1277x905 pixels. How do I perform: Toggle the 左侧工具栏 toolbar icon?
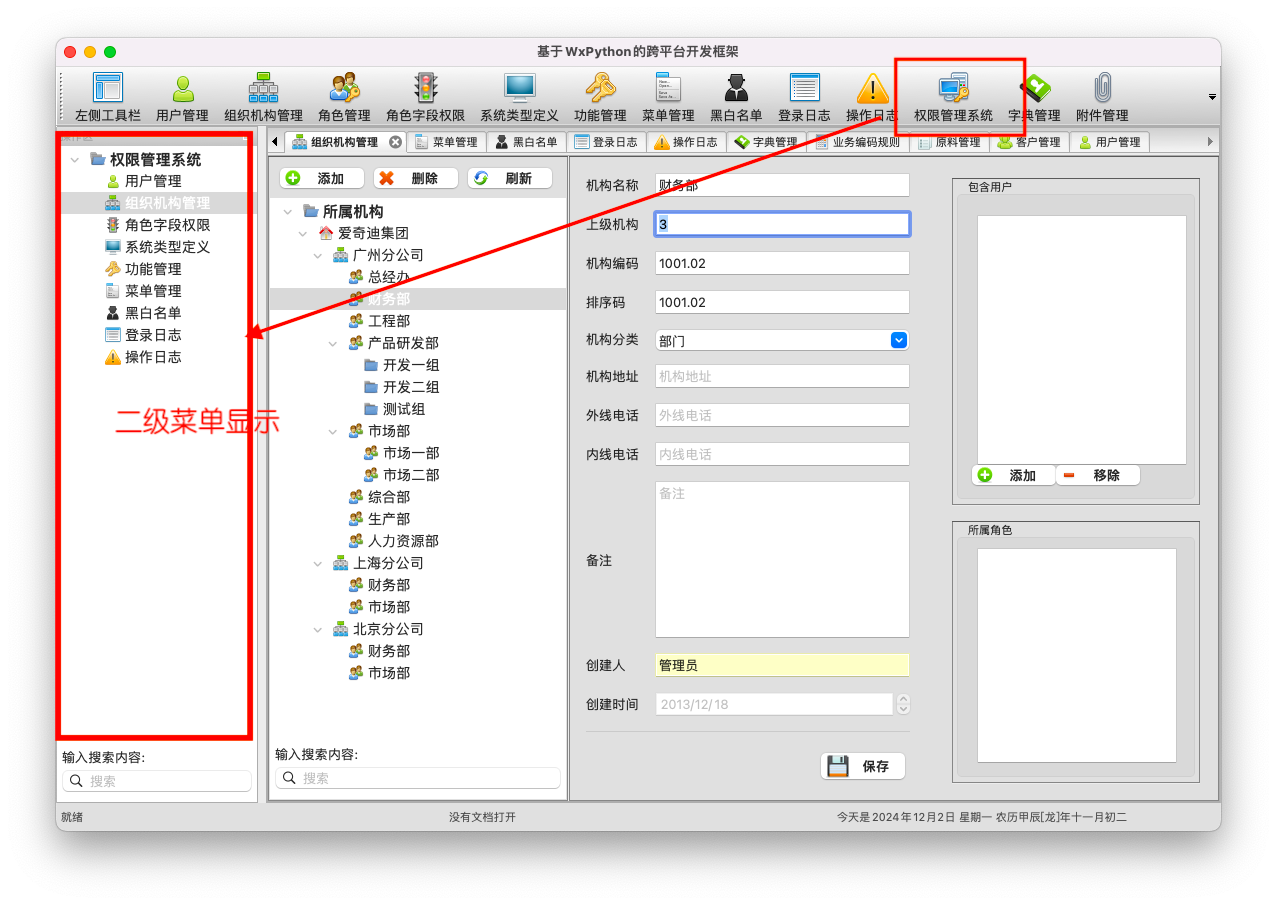click(x=108, y=97)
